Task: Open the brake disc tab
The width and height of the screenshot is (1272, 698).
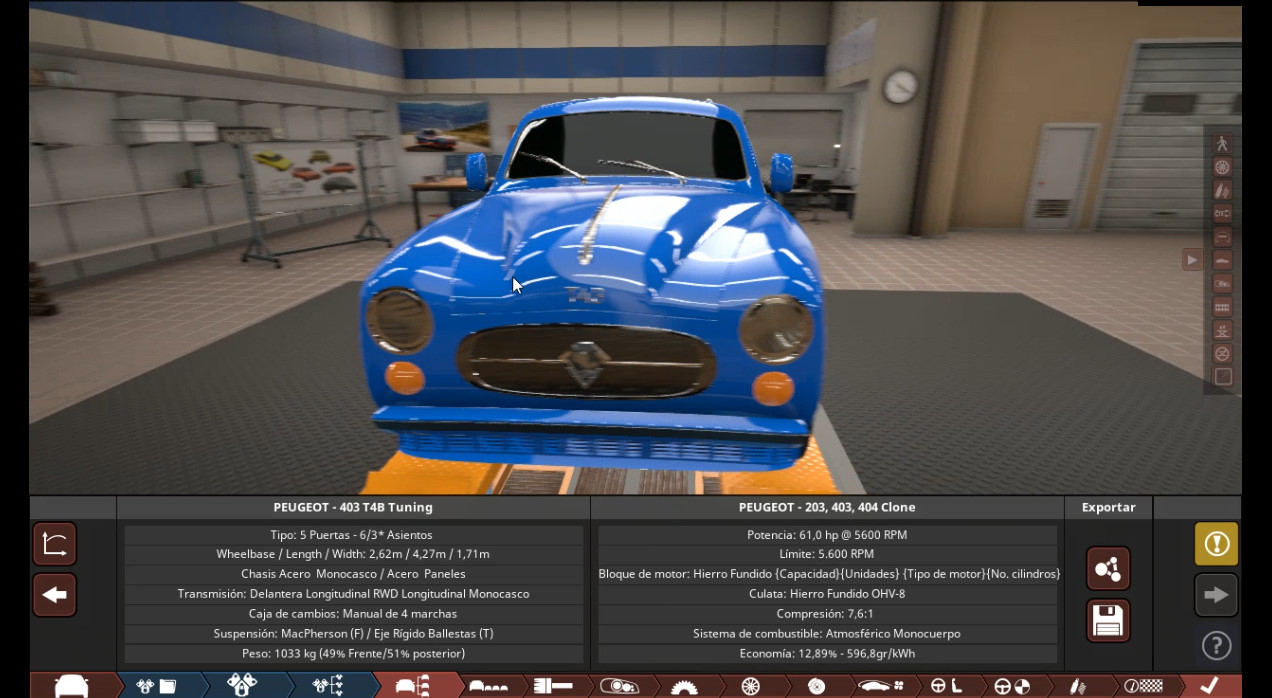Action: pos(816,686)
